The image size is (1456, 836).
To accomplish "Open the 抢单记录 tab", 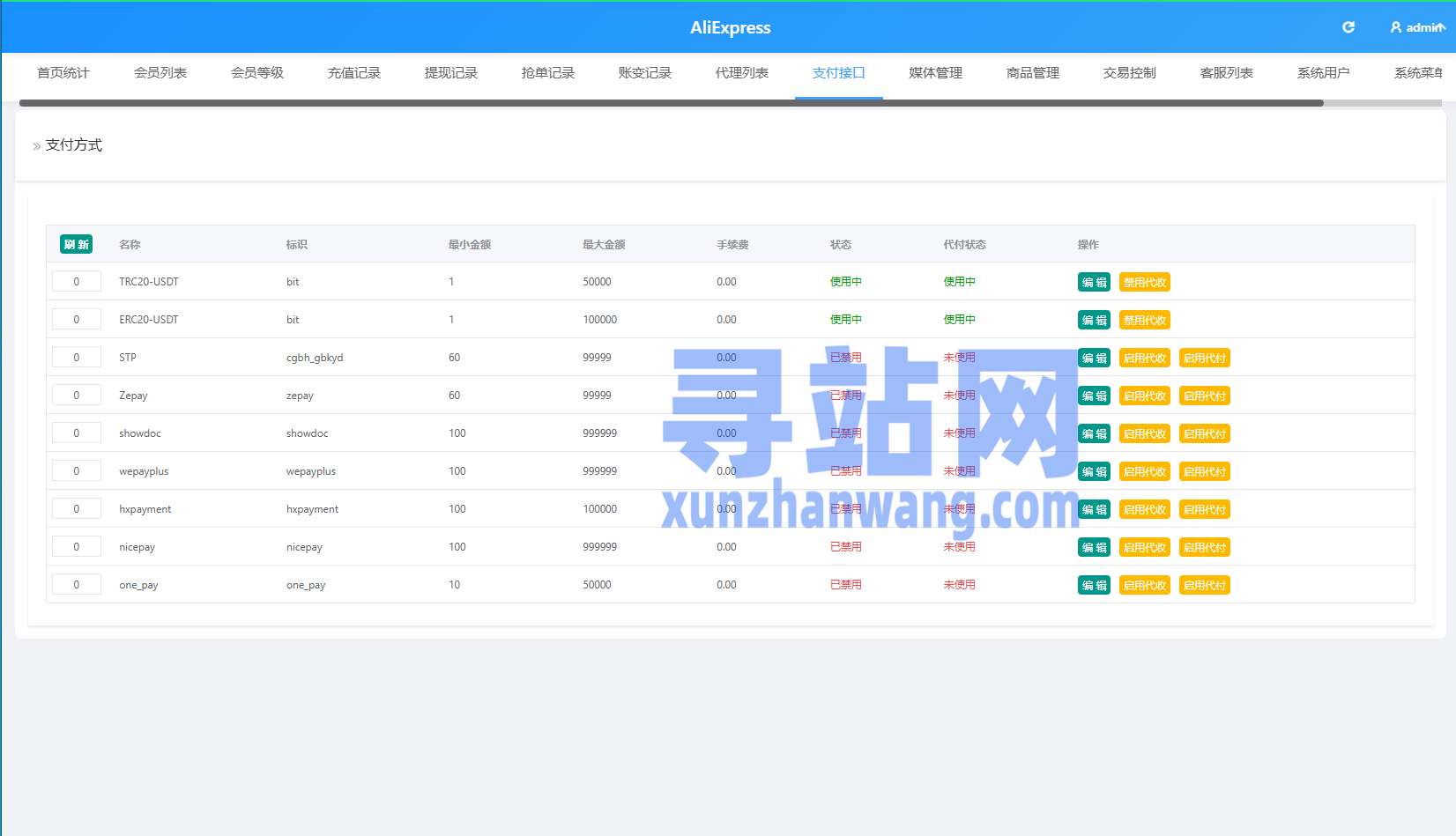I will click(x=548, y=73).
